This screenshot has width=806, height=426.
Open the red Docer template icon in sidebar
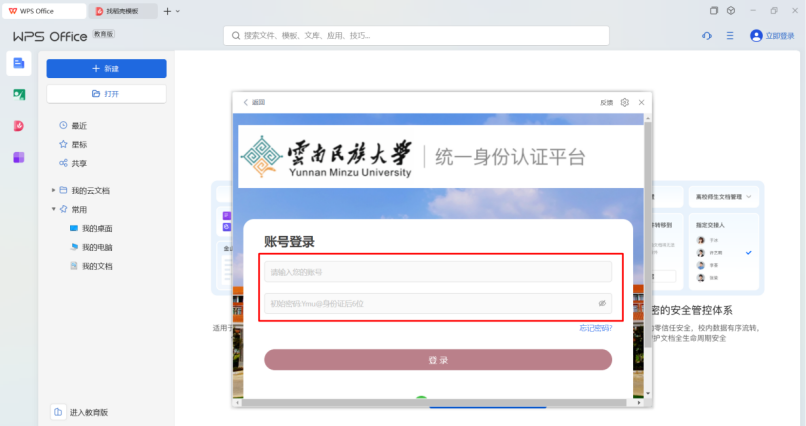19,126
